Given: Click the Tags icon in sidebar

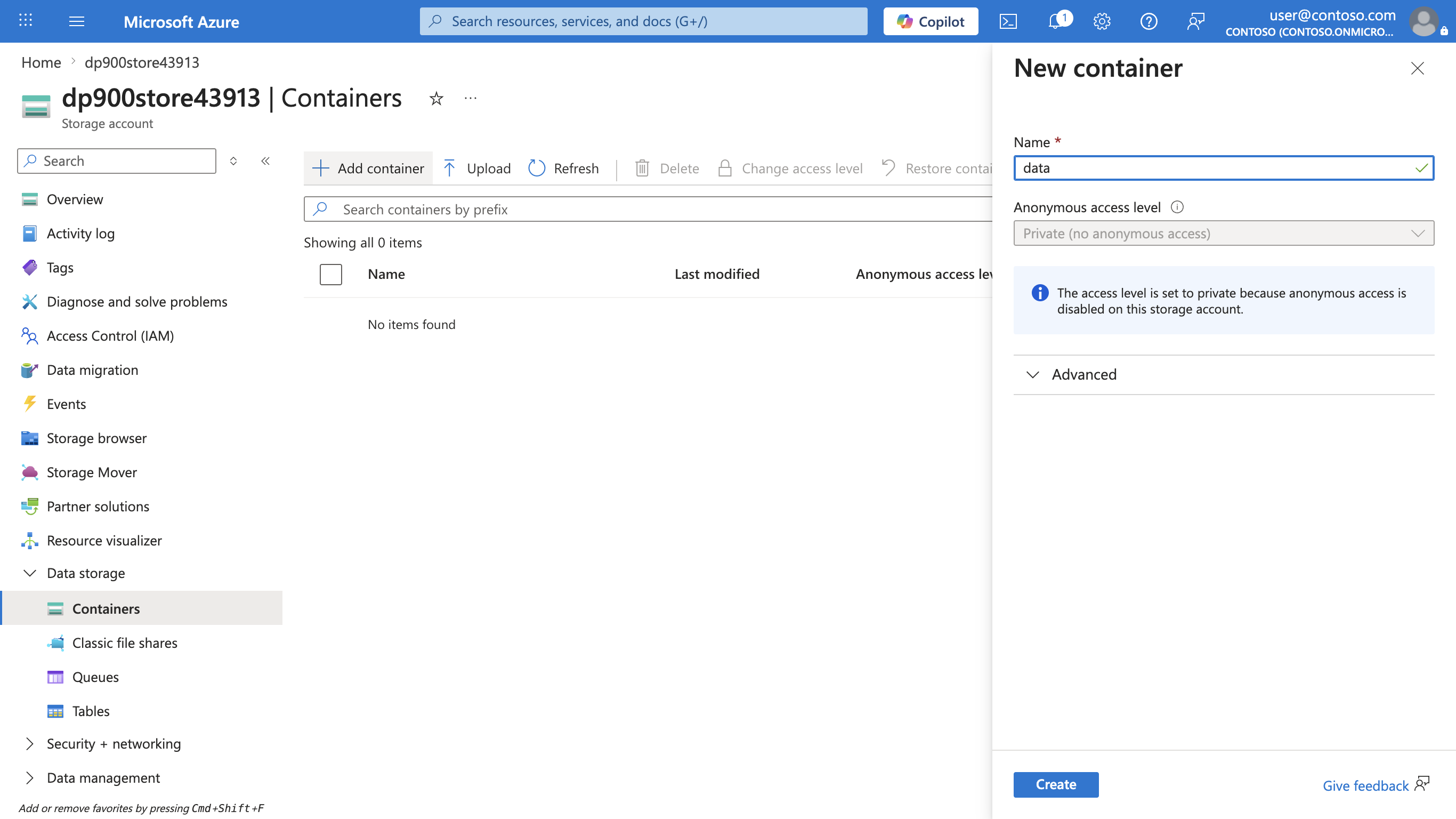Looking at the screenshot, I should click(x=29, y=268).
